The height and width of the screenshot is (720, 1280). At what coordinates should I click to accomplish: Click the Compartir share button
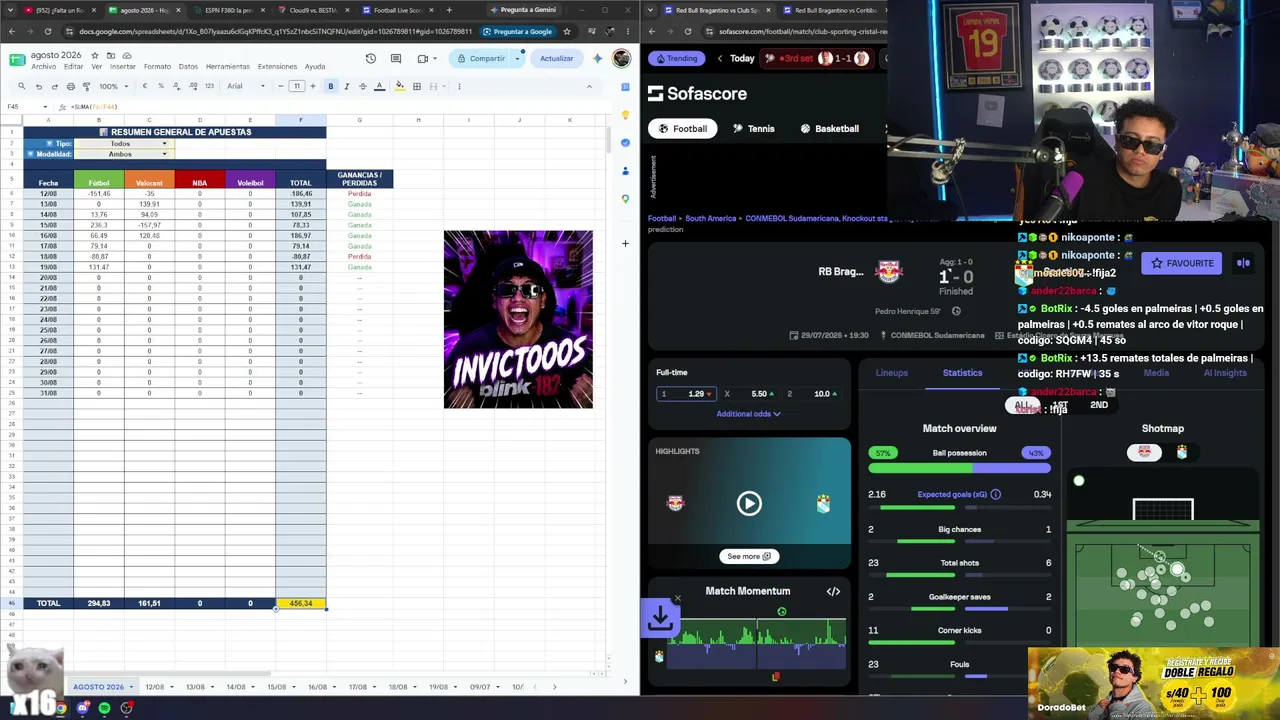481,58
